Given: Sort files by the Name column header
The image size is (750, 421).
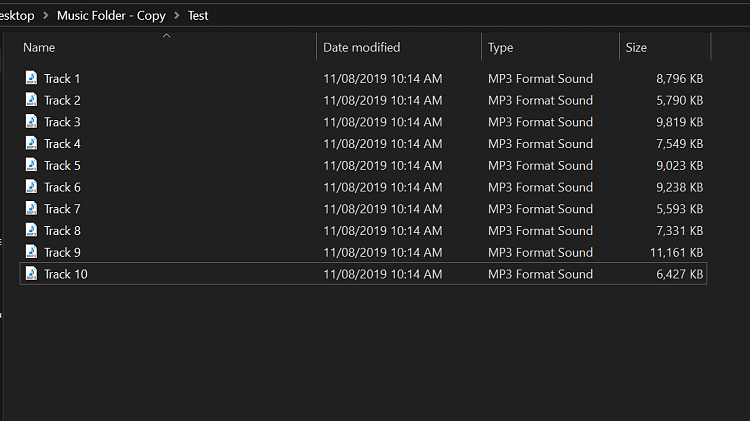Looking at the screenshot, I should tap(40, 48).
